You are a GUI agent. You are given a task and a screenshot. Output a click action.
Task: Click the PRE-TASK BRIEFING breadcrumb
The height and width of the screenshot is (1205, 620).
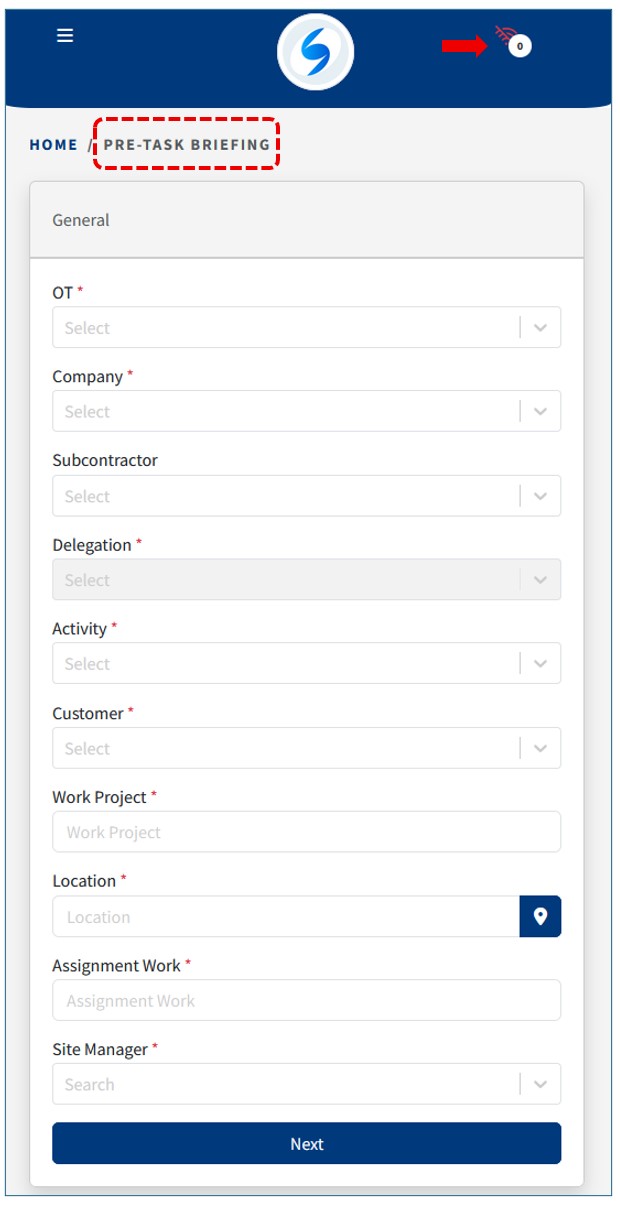(187, 145)
